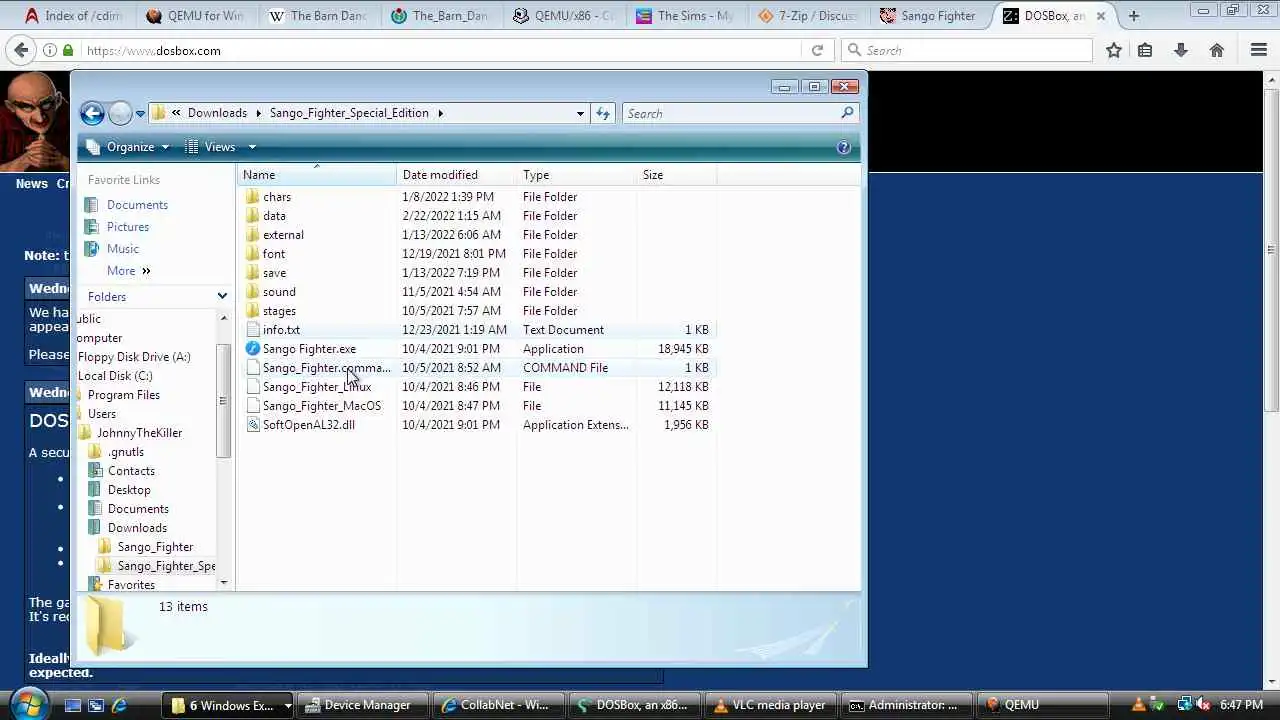Screen dimensions: 1280x720
Task: Expand the address bar history dropdown
Action: click(580, 113)
